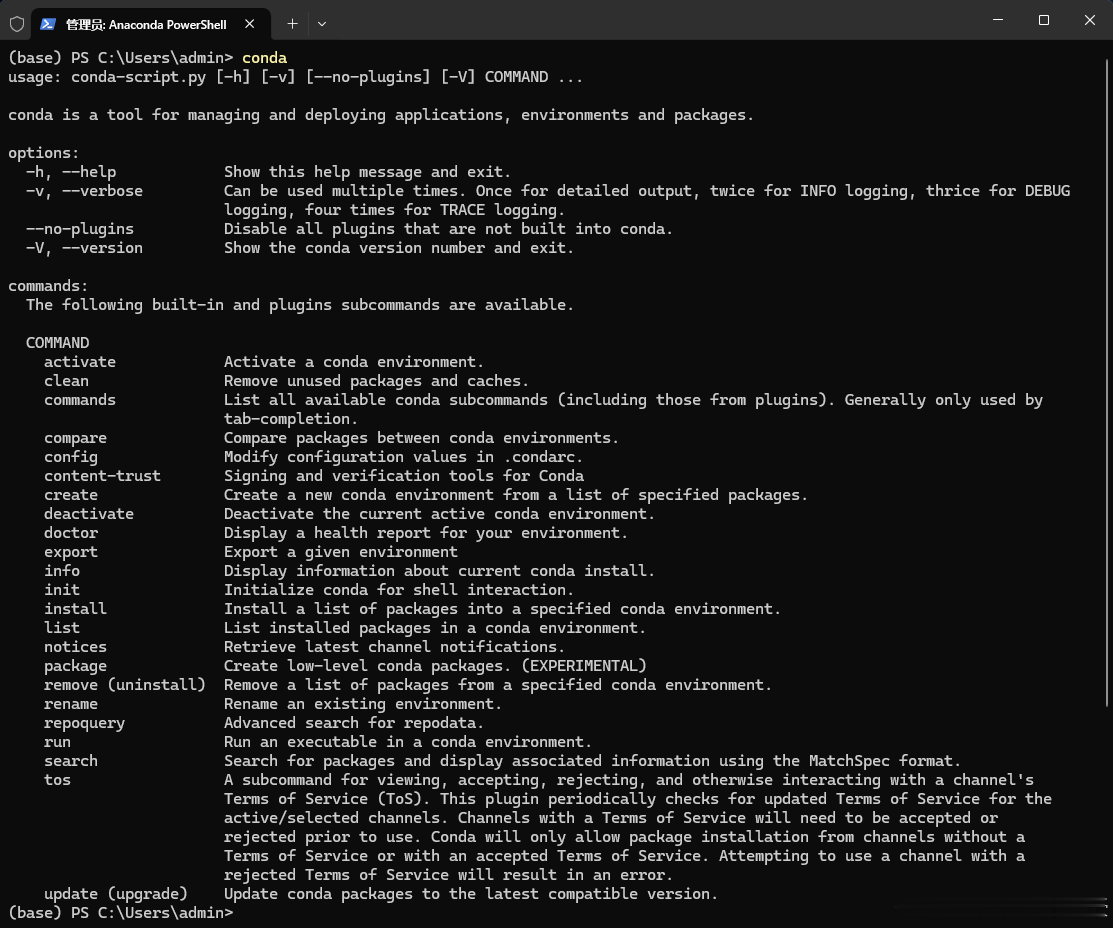The width and height of the screenshot is (1113, 928).
Task: Click the 'options:' heading
Action: tap(44, 153)
